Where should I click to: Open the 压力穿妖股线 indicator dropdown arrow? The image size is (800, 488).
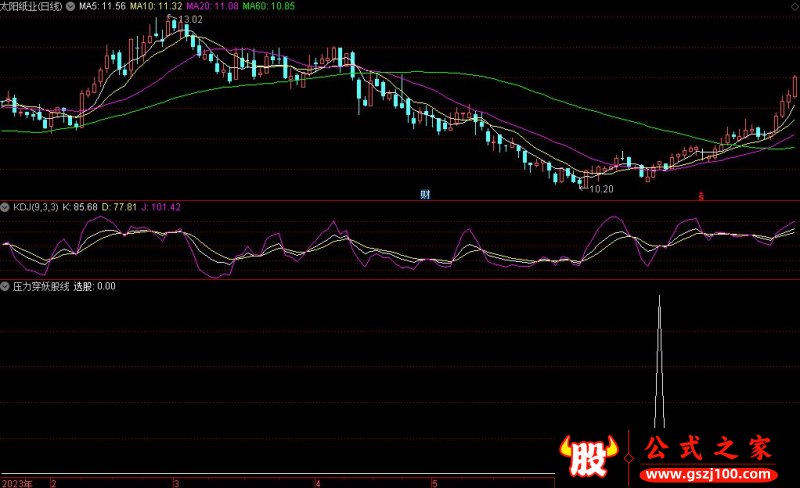6,286
